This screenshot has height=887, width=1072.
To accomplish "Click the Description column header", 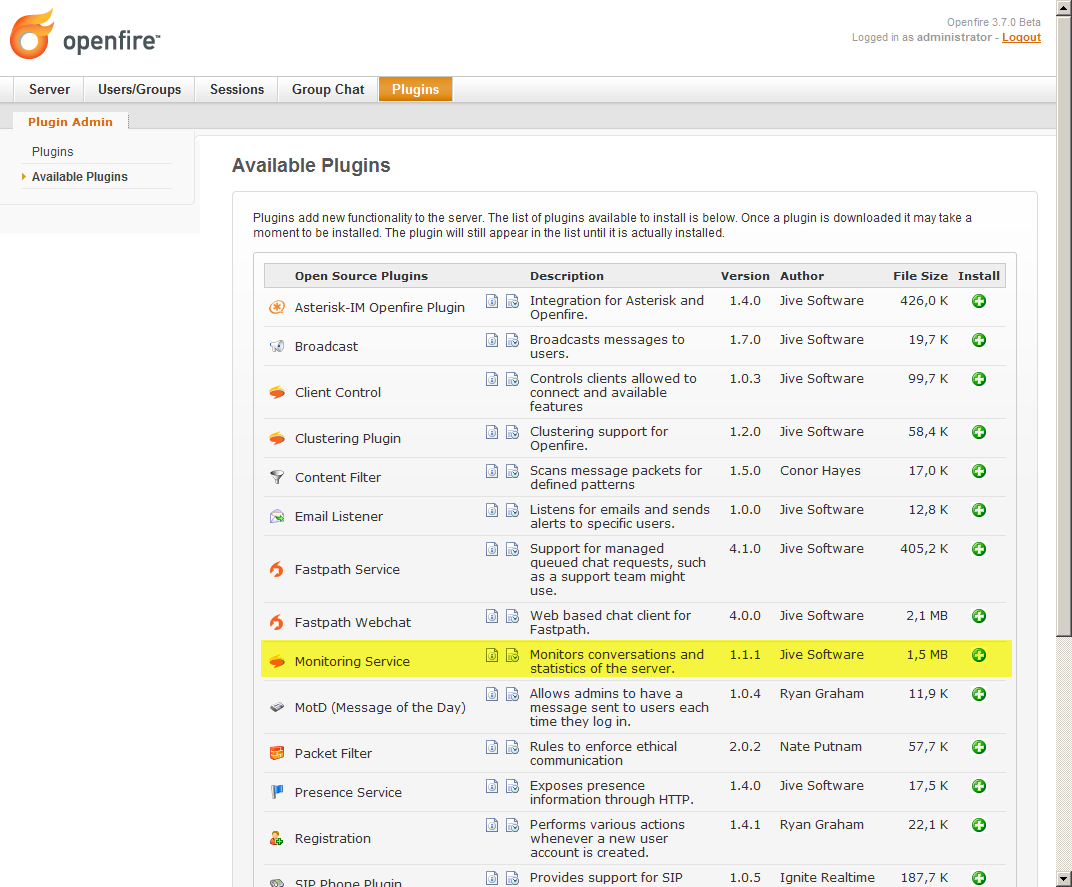I will [567, 276].
